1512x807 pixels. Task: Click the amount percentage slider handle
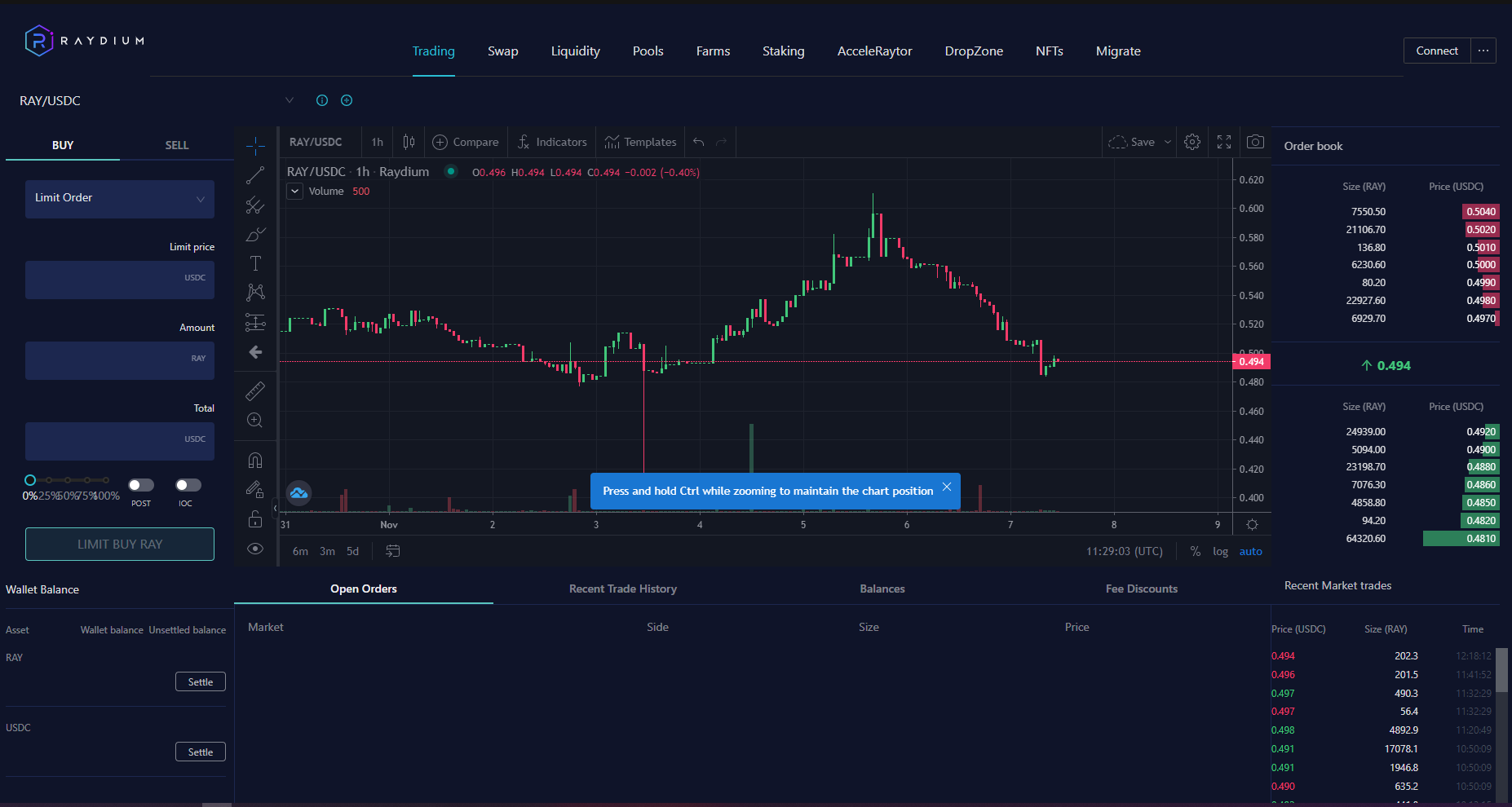tap(30, 480)
